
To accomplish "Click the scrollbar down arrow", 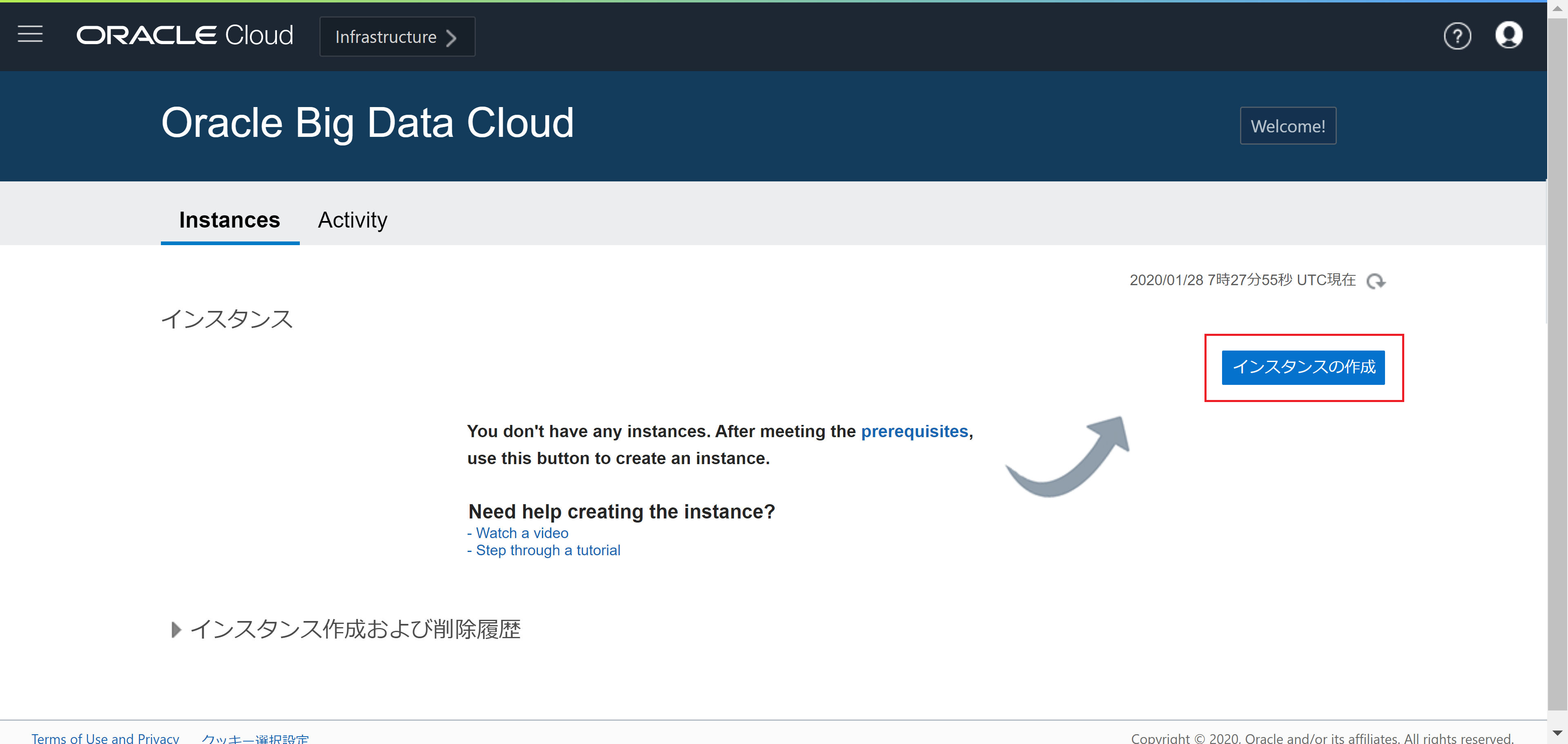I will (1557, 733).
